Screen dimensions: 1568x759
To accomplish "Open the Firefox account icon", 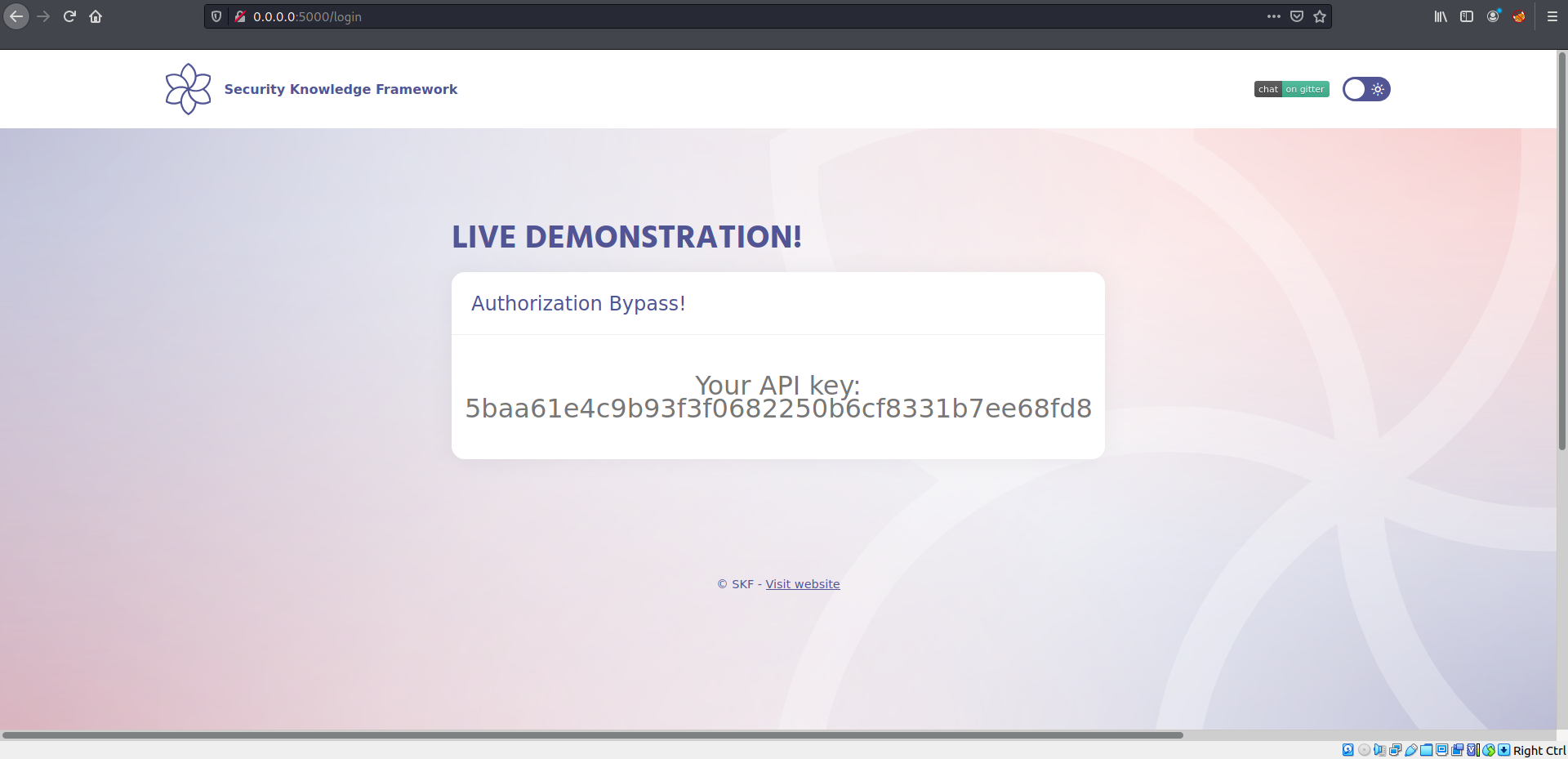I will tap(1493, 16).
